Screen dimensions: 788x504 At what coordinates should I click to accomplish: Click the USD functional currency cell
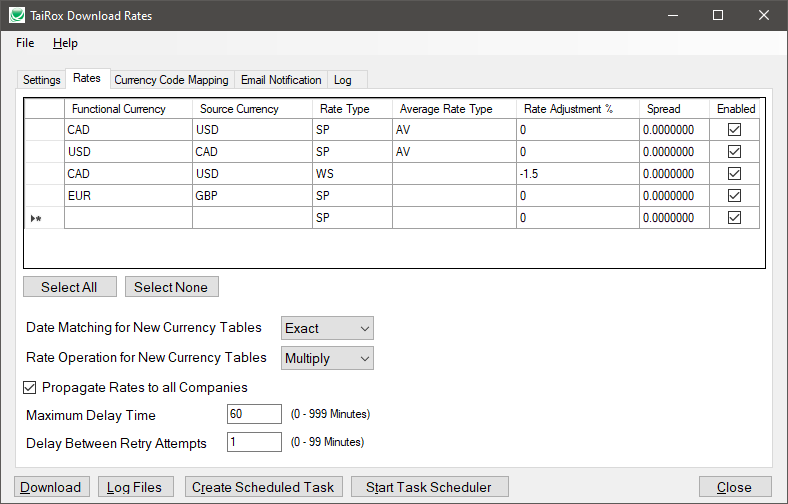click(x=128, y=152)
